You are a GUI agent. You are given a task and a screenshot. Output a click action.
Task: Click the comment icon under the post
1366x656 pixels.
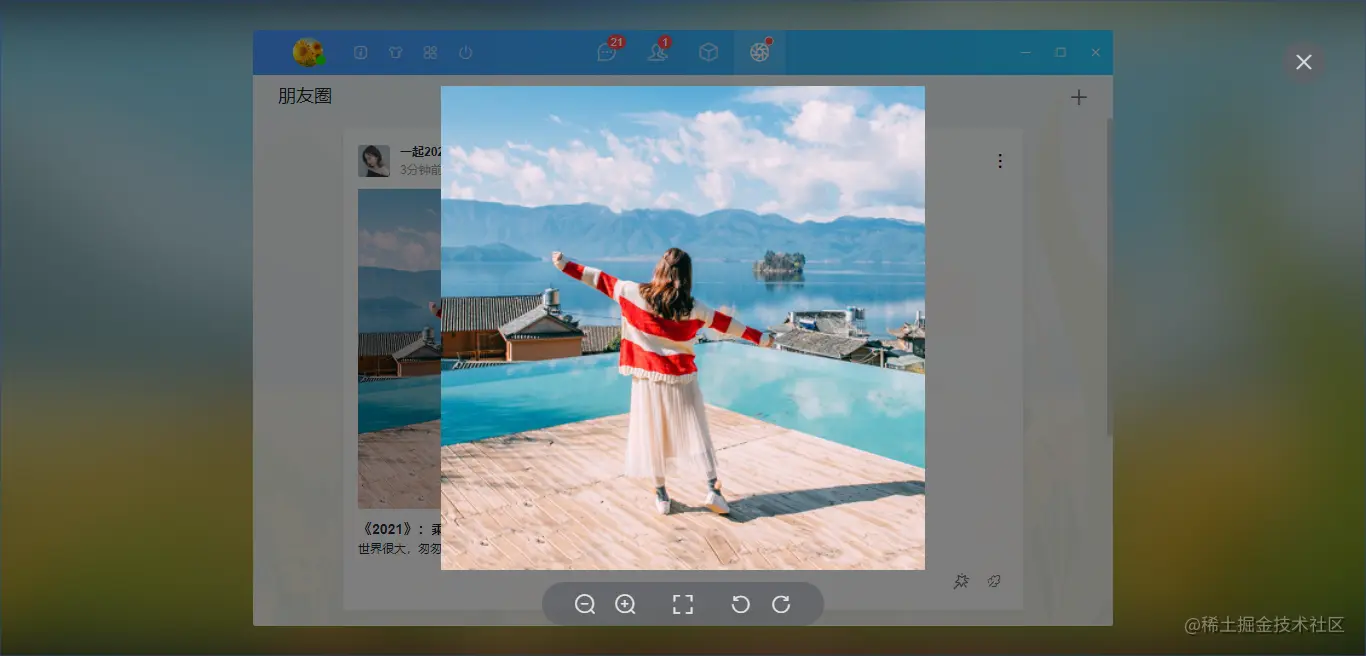(x=994, y=581)
